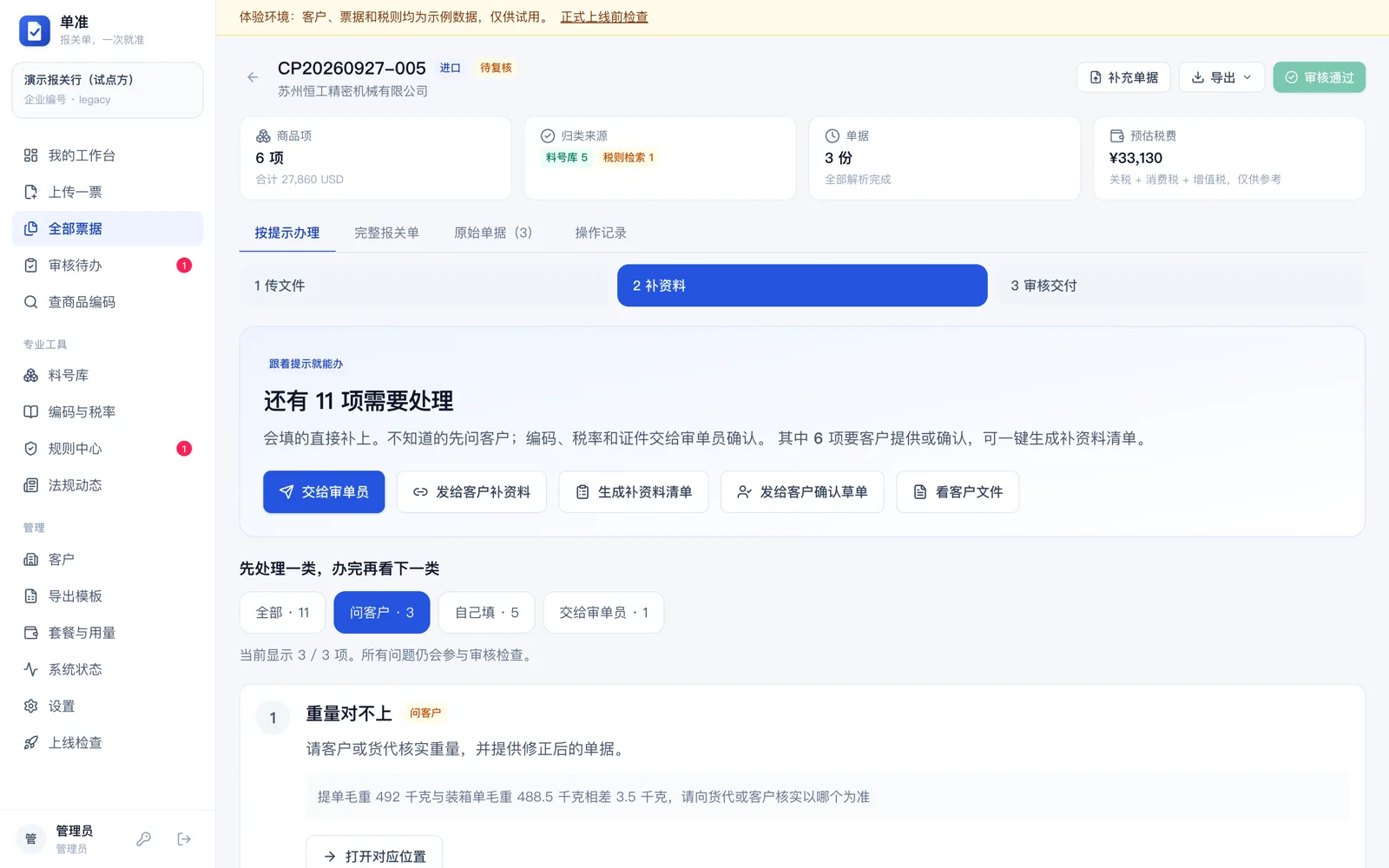Open 设置 in the sidebar

tap(108, 706)
